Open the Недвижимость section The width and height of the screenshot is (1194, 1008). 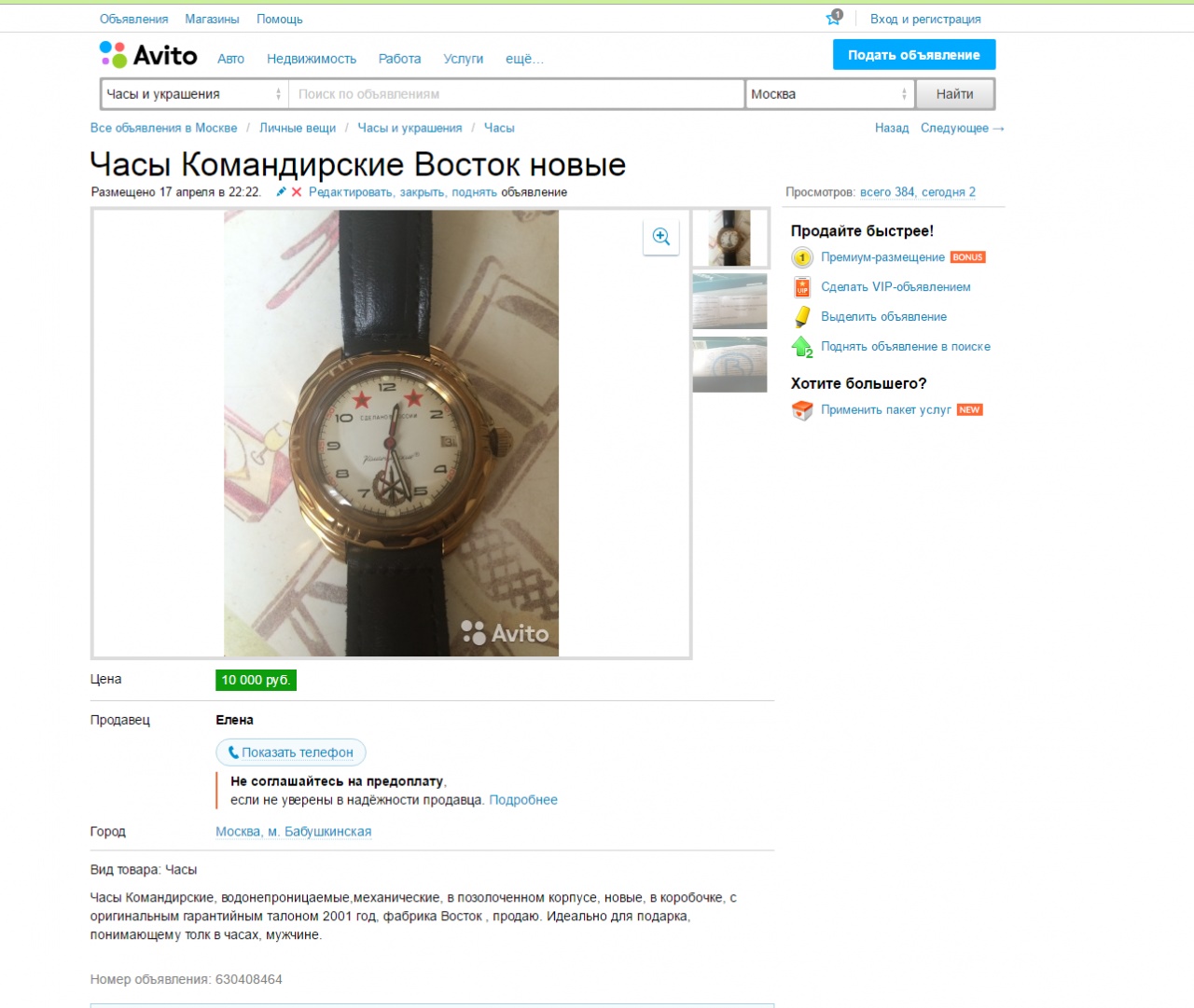(x=312, y=59)
